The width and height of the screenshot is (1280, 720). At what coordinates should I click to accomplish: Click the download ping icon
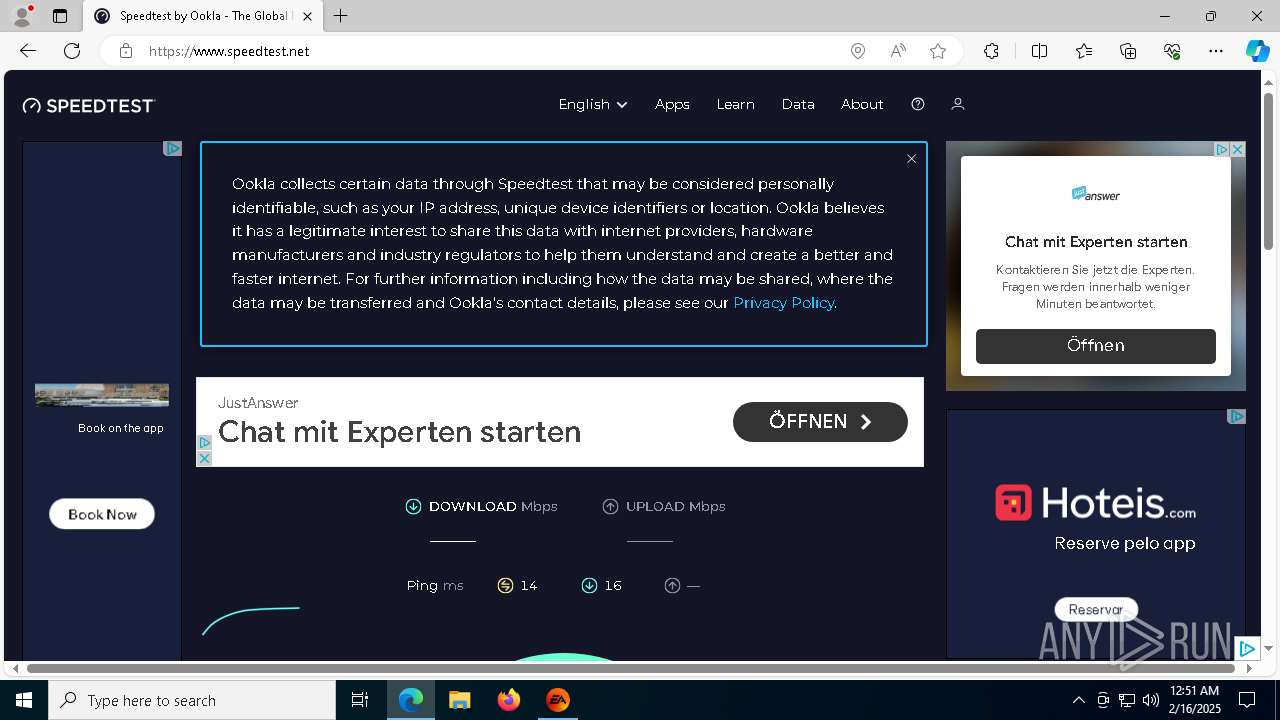[x=589, y=586]
